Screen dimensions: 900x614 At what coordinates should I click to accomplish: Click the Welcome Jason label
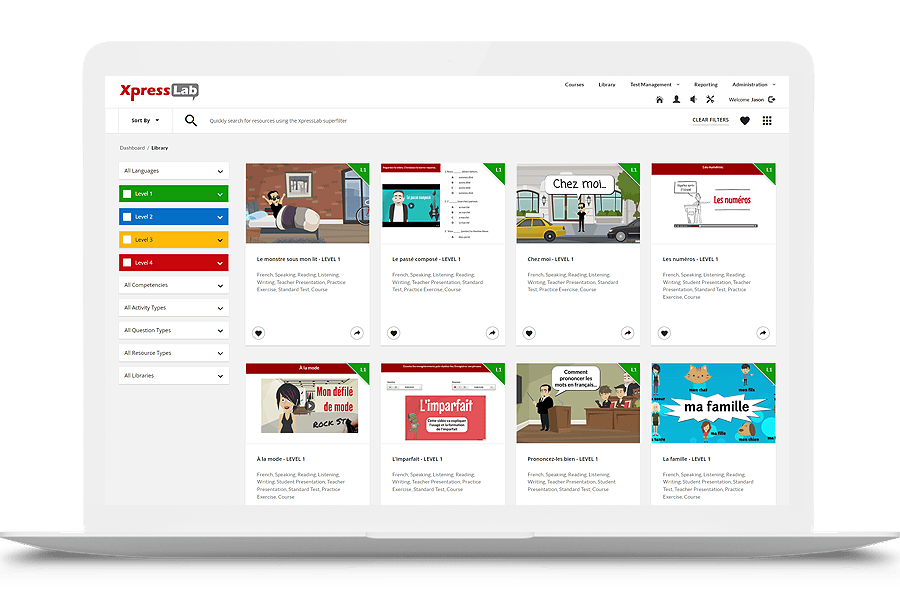point(746,100)
